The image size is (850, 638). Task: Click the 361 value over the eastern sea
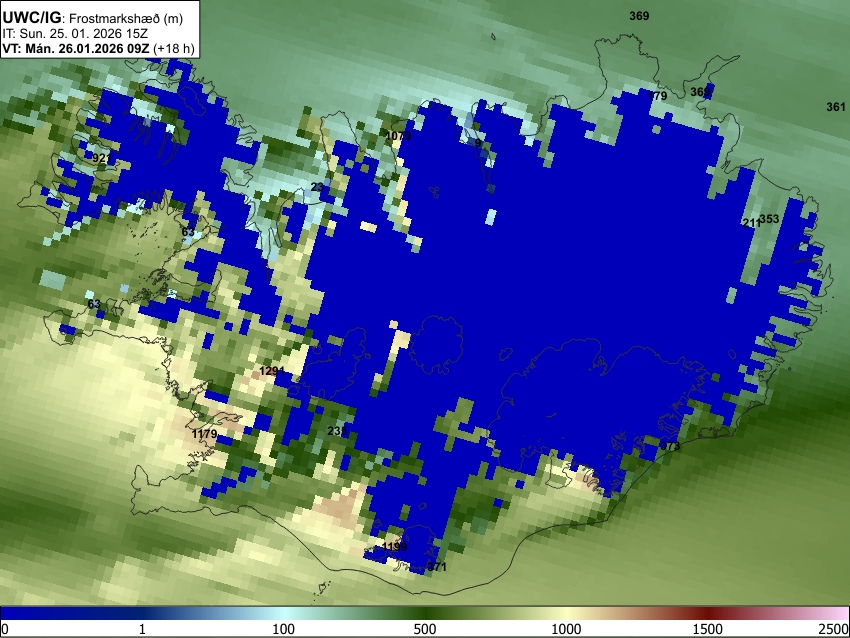[835, 107]
